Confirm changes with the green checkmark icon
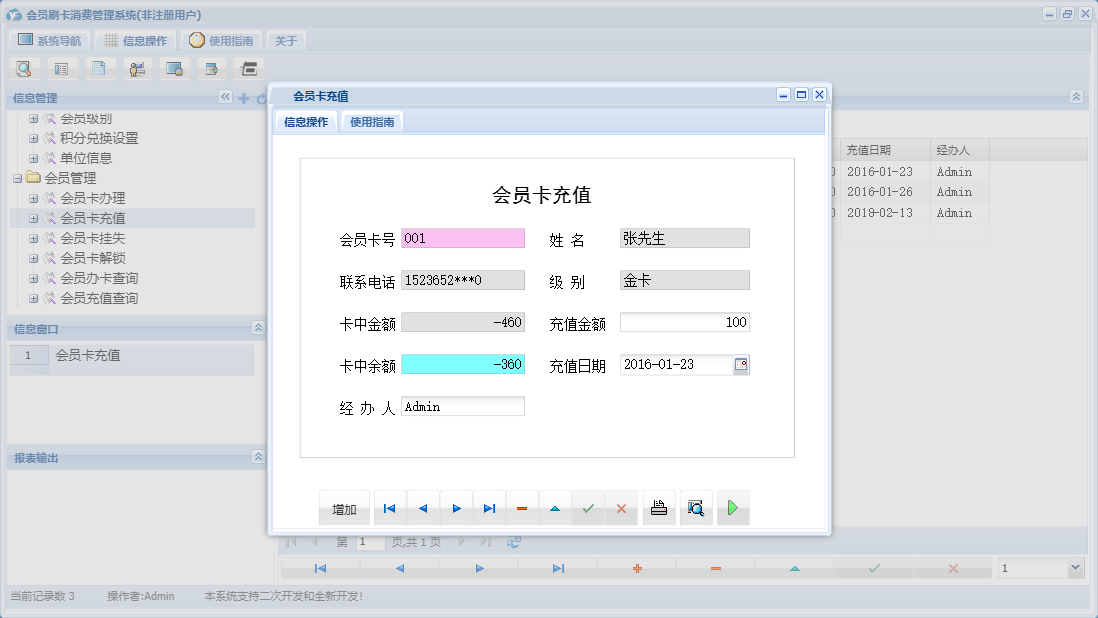 588,508
